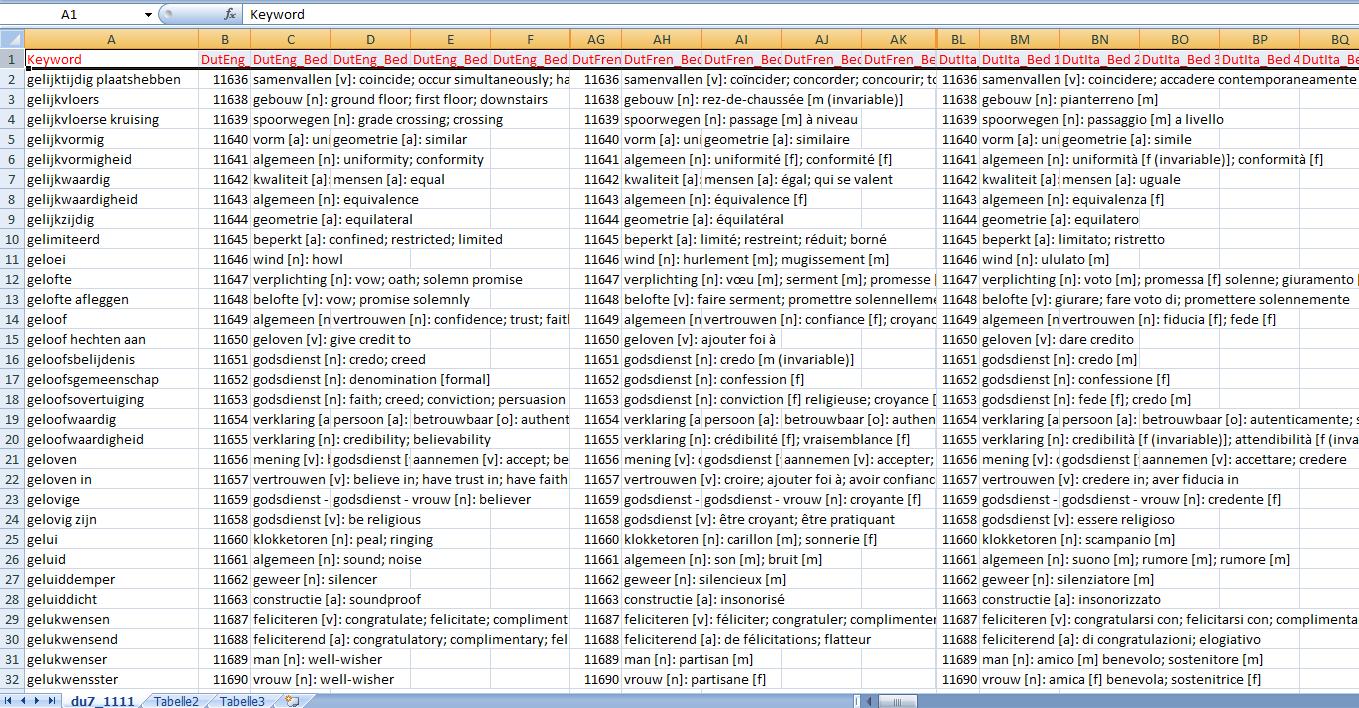The image size is (1359, 708).
Task: Select the cell 'gelijktijdig plaatshebben'
Action: (111, 79)
